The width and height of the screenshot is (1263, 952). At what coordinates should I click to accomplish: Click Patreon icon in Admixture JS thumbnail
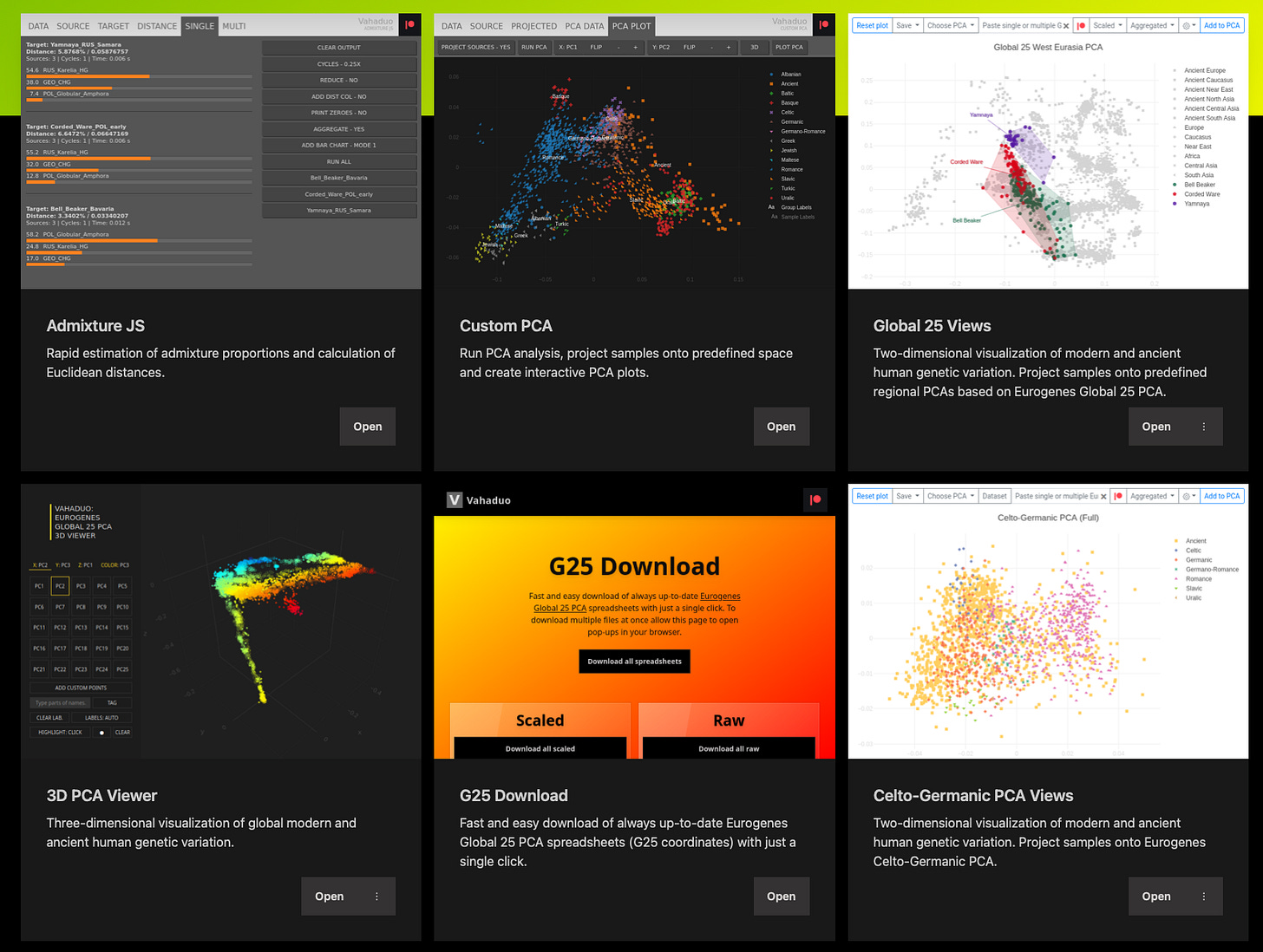point(410,25)
